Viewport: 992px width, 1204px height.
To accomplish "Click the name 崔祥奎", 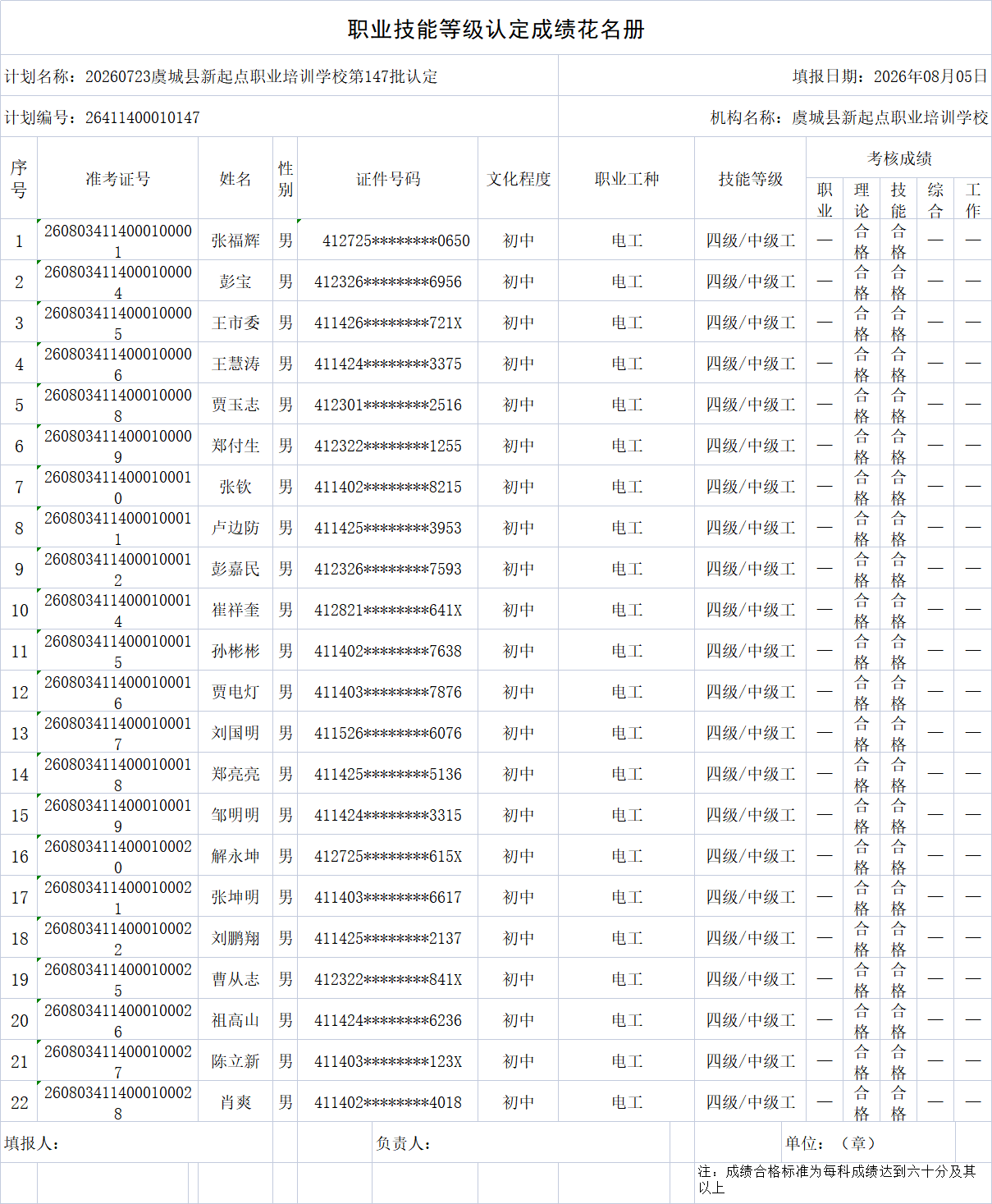I will (235, 610).
